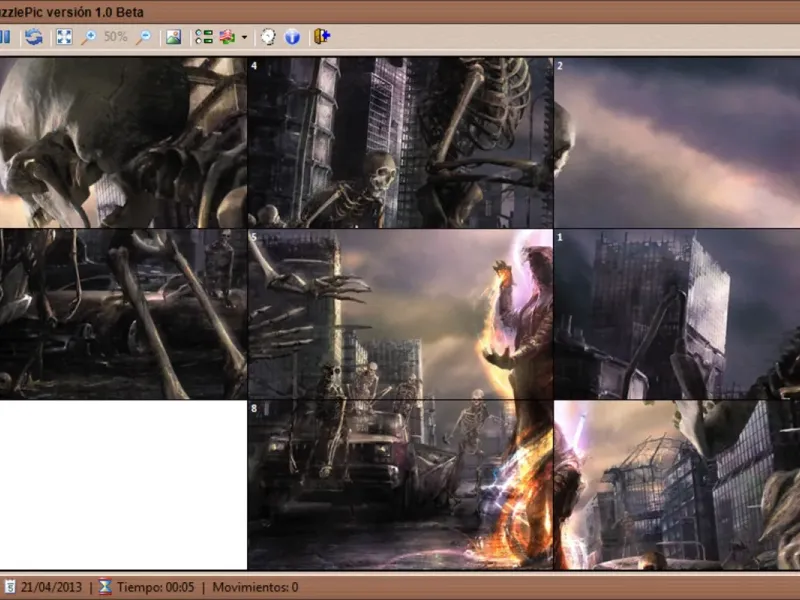Click the 50% zoom level text
800x600 pixels.
point(116,37)
